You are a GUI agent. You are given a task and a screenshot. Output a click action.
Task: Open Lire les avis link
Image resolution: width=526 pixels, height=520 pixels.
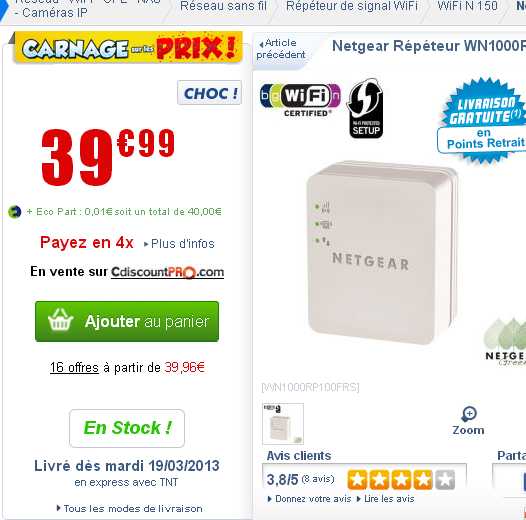click(385, 499)
